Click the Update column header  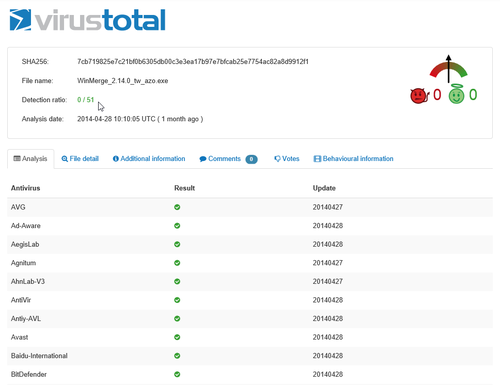point(324,188)
